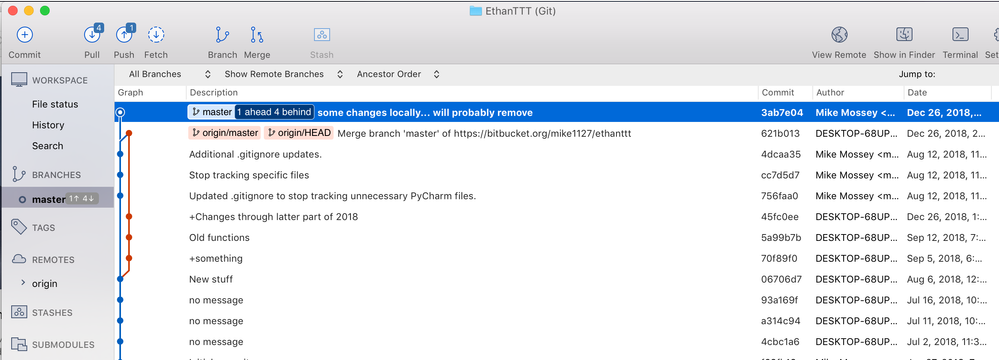
Task: Select History in sidebar
Action: [48, 125]
